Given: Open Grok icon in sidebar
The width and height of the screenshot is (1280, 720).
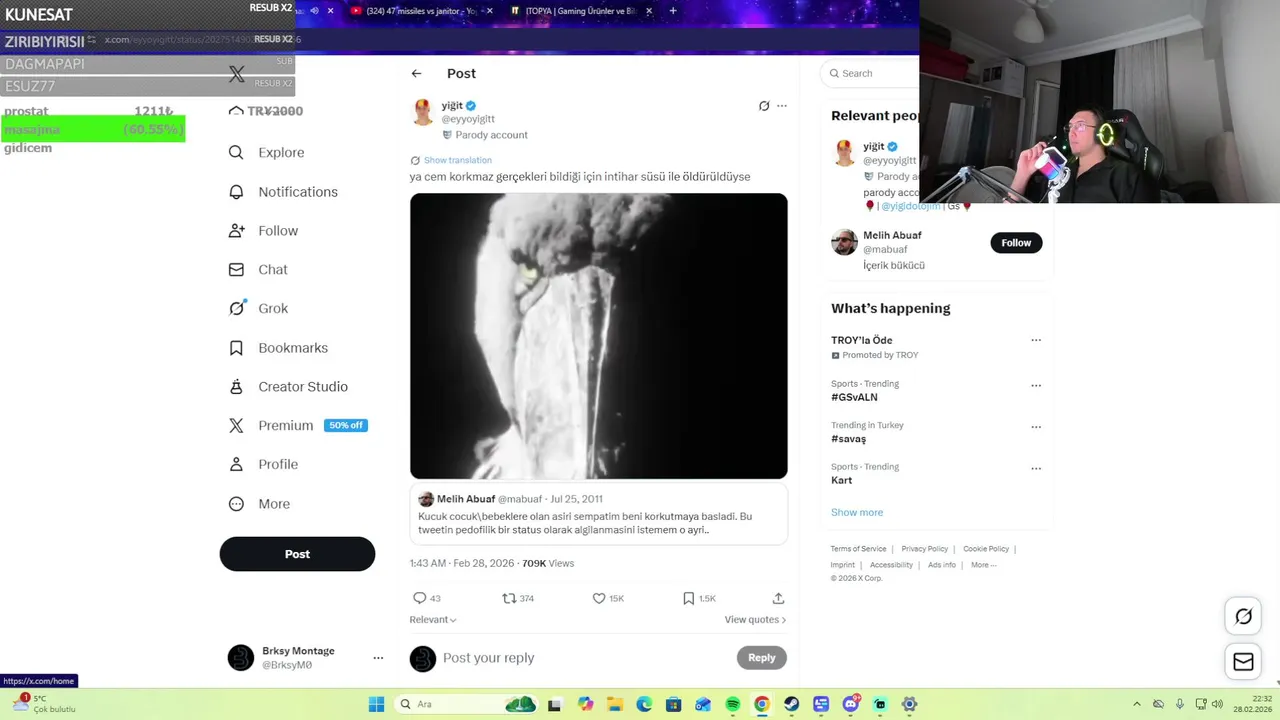Looking at the screenshot, I should pos(236,308).
